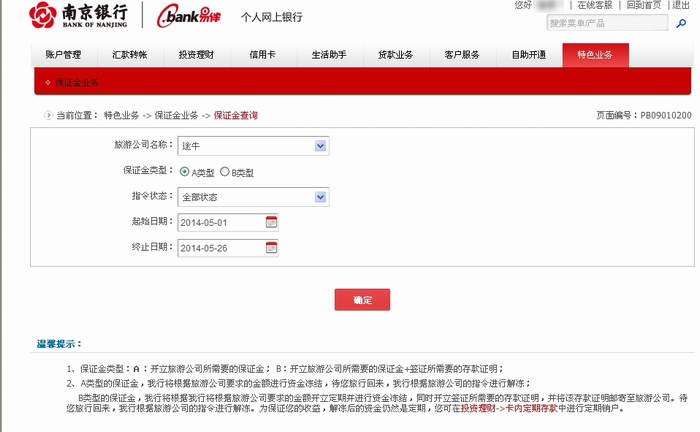700x432 pixels.
Task: Click the 在线客服 link
Action: pos(594,5)
